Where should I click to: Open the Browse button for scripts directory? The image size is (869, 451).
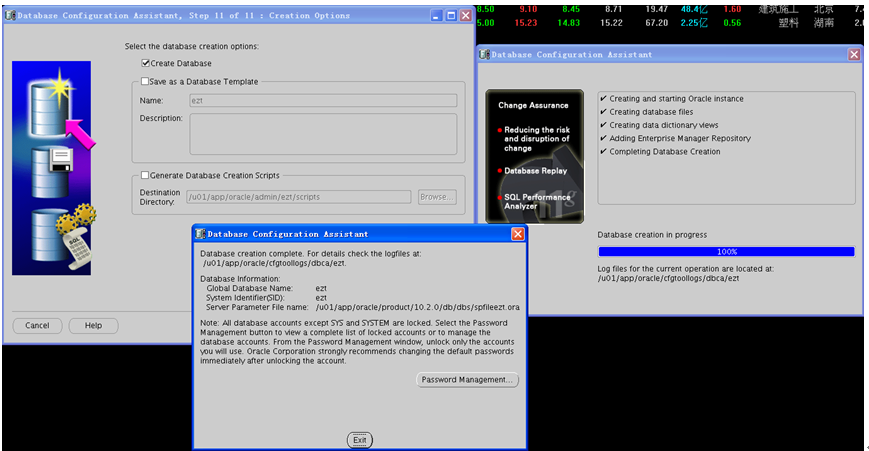point(437,197)
